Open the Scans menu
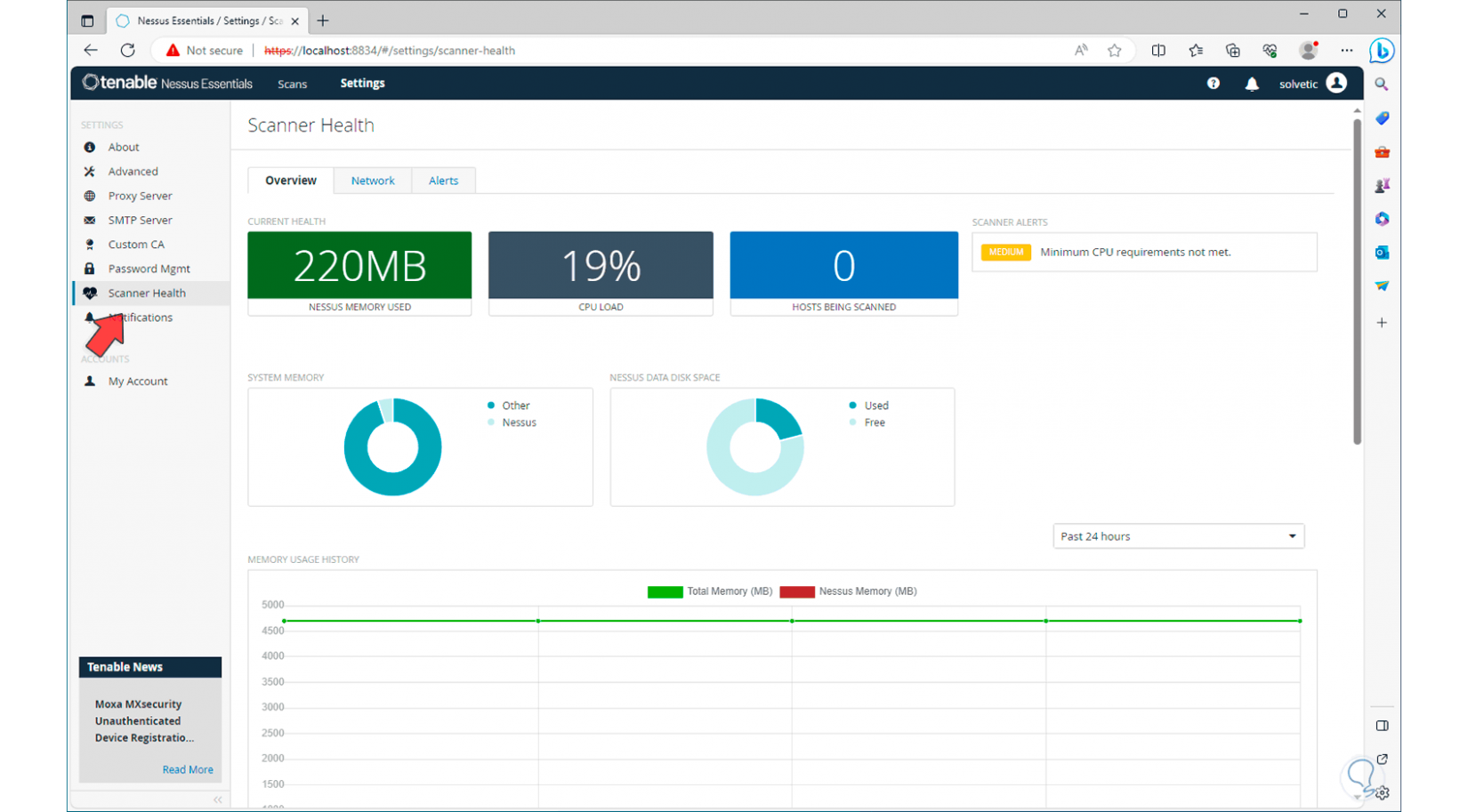Image resolution: width=1468 pixels, height=812 pixels. 292,84
